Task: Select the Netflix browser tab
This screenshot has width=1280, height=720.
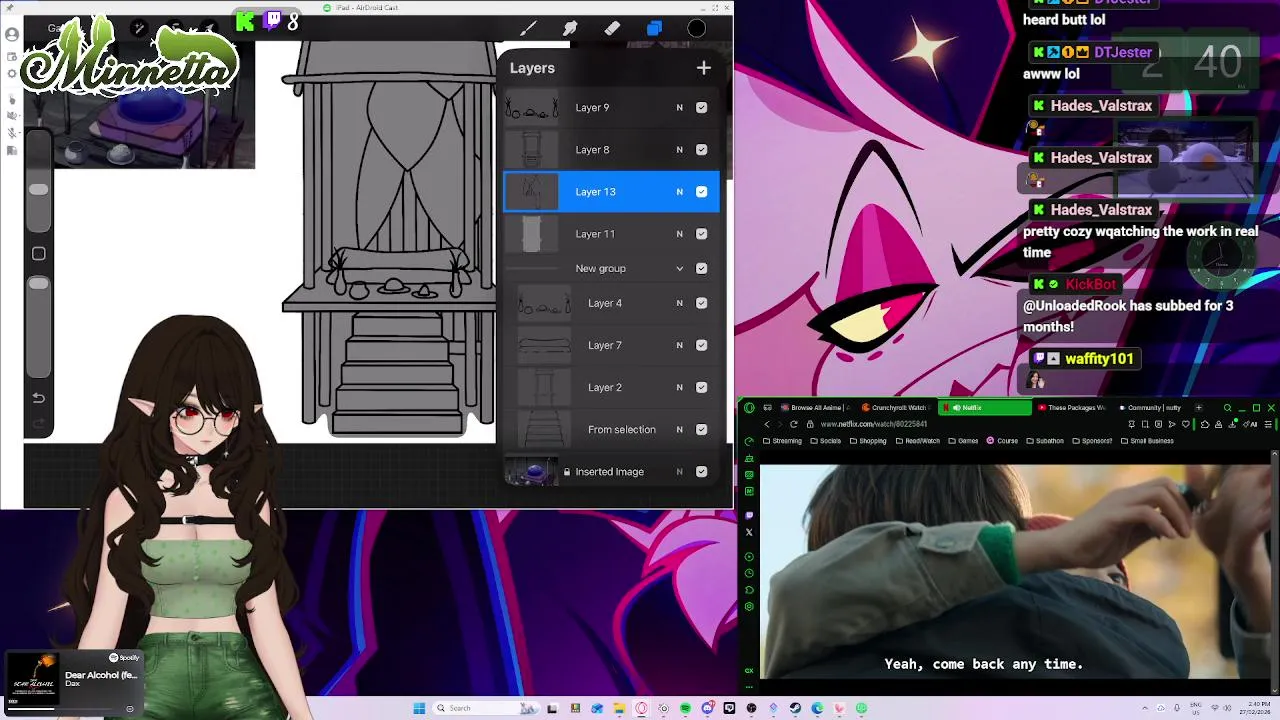Action: tap(984, 407)
